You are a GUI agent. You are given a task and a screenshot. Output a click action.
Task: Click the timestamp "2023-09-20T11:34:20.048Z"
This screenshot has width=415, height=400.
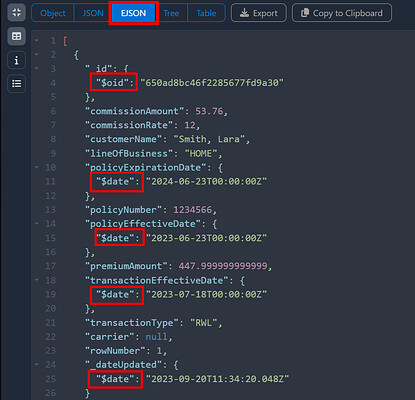pyautogui.click(x=217, y=379)
